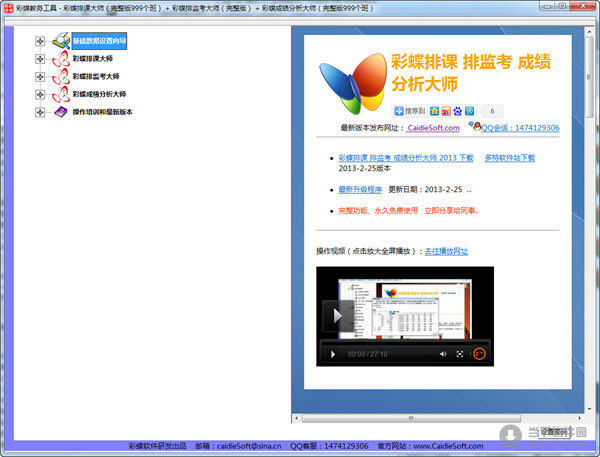Click the magnifier icon beside 基础数据设置向导
The width and height of the screenshot is (600, 457).
coord(61,41)
